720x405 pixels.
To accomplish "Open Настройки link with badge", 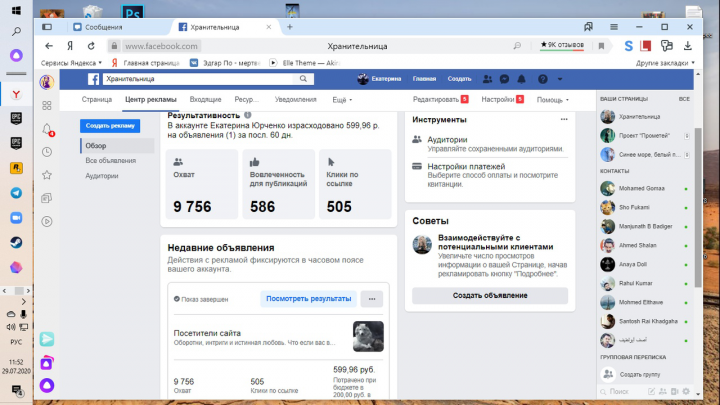I will (502, 99).
